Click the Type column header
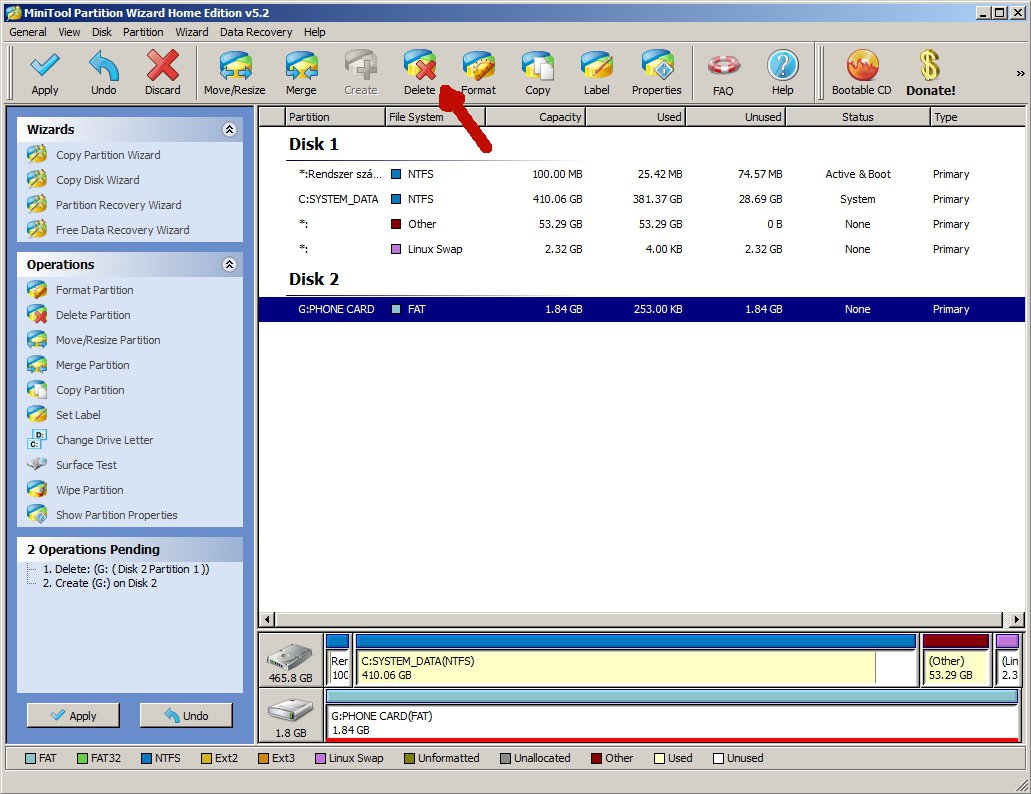This screenshot has height=794, width=1031. (x=977, y=117)
